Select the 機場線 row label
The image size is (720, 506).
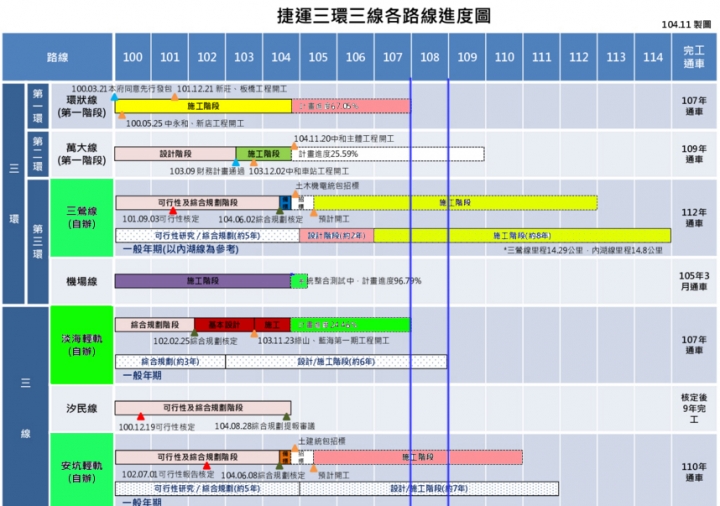pos(82,281)
